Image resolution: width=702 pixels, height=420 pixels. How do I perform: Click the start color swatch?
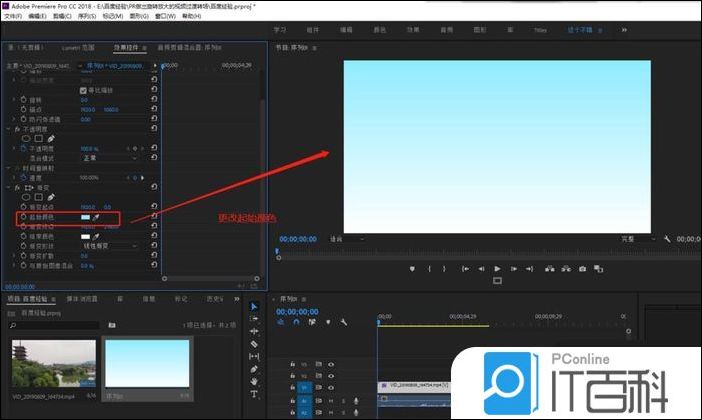85,216
